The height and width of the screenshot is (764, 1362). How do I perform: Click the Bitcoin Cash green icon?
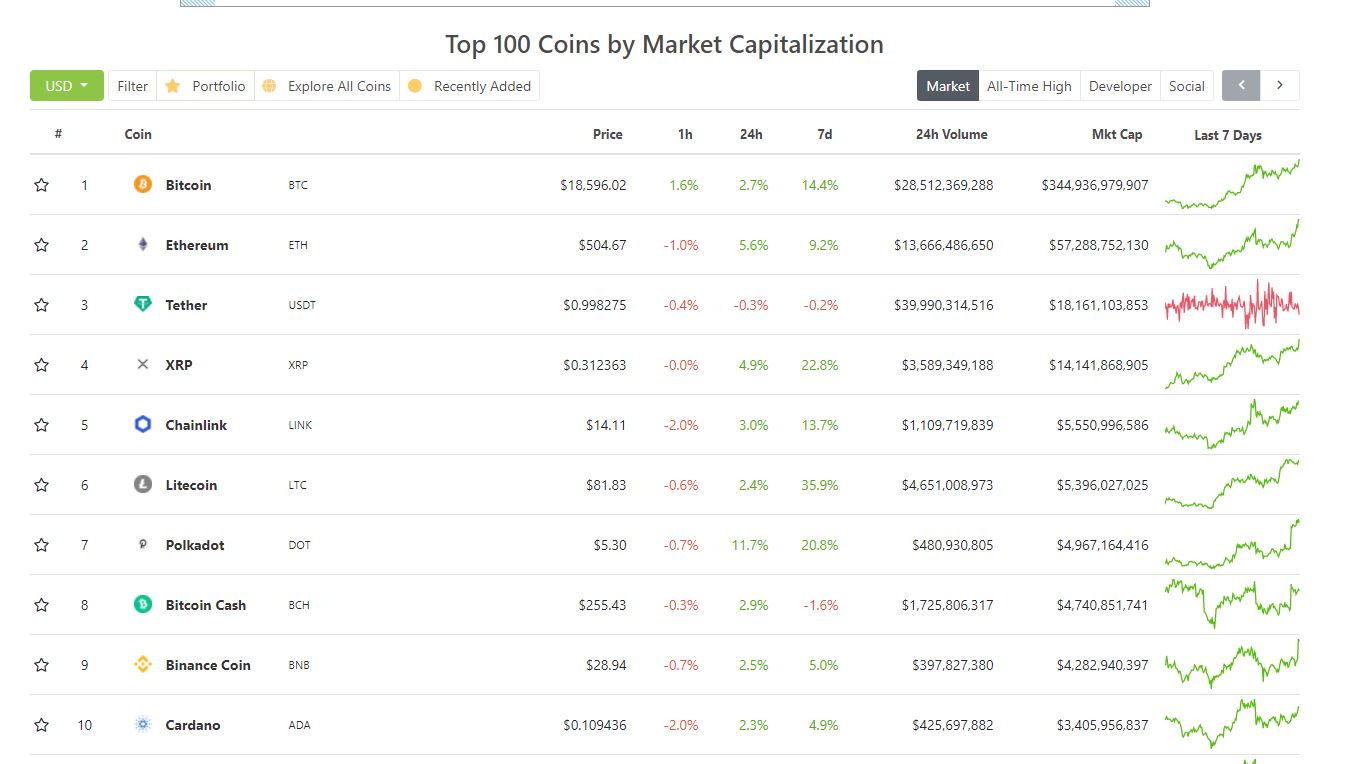(x=143, y=604)
